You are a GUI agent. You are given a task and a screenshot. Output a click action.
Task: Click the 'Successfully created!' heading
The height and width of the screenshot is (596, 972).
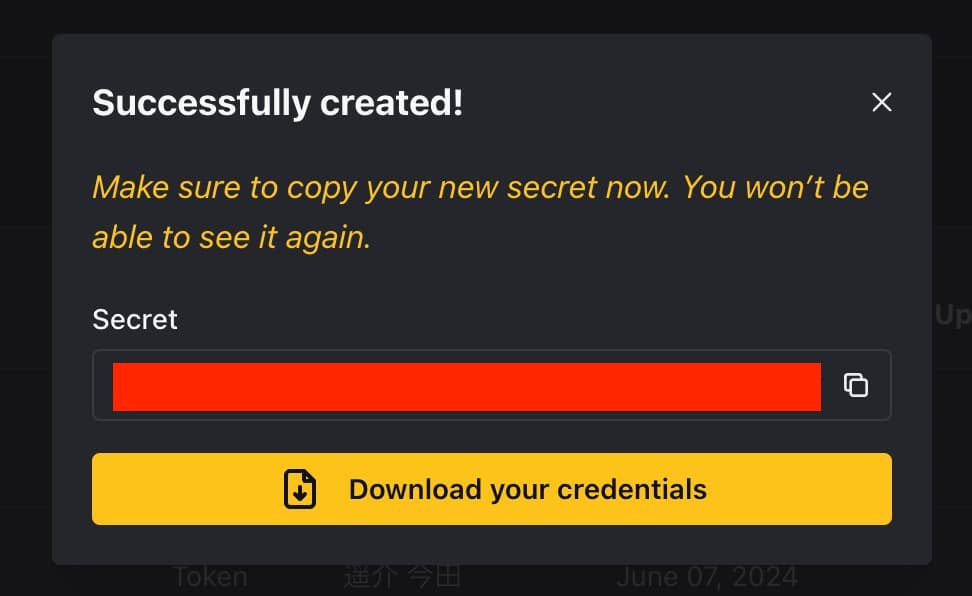coord(278,103)
